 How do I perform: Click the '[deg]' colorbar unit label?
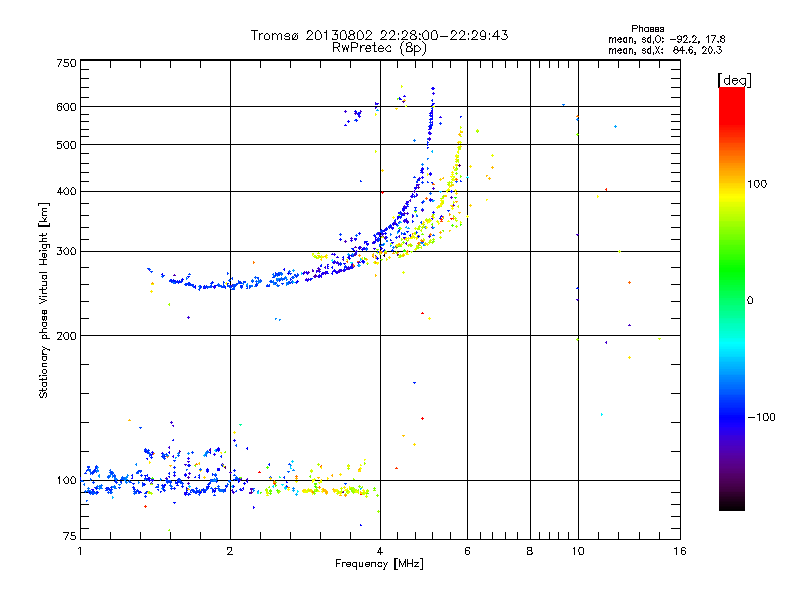click(734, 80)
